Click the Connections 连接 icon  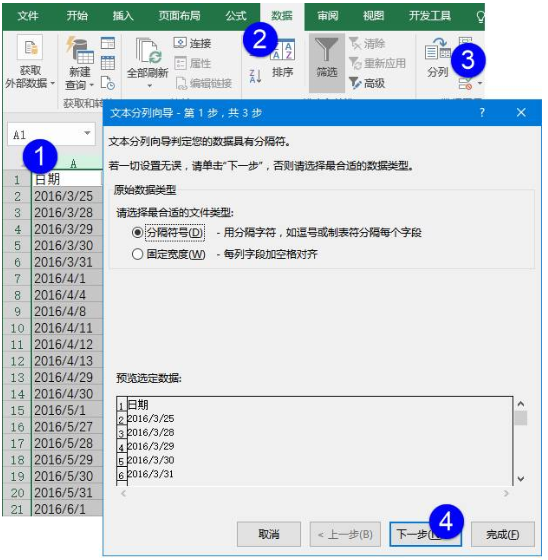point(180,43)
